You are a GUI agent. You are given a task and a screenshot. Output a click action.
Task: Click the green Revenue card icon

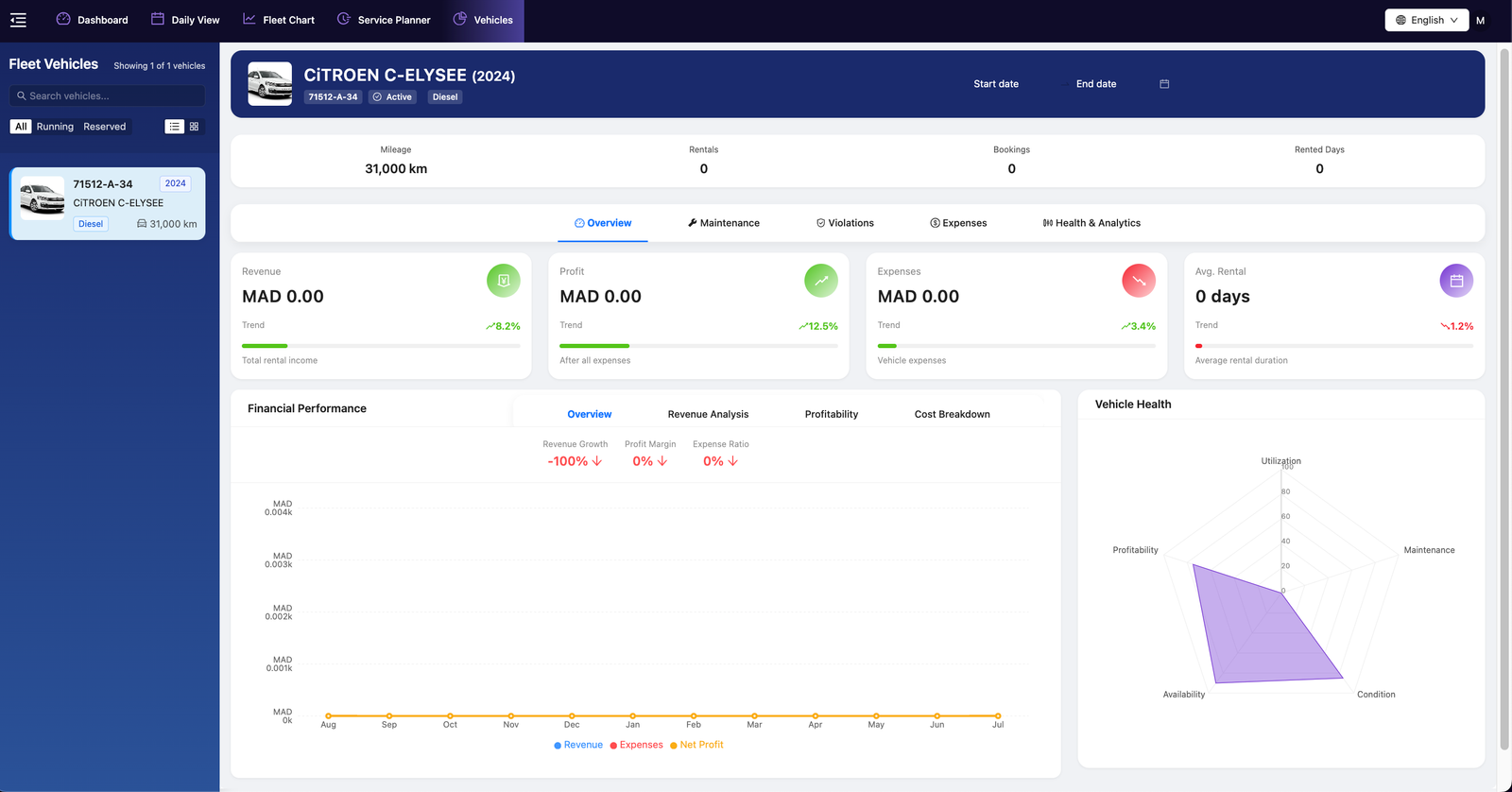pos(504,281)
